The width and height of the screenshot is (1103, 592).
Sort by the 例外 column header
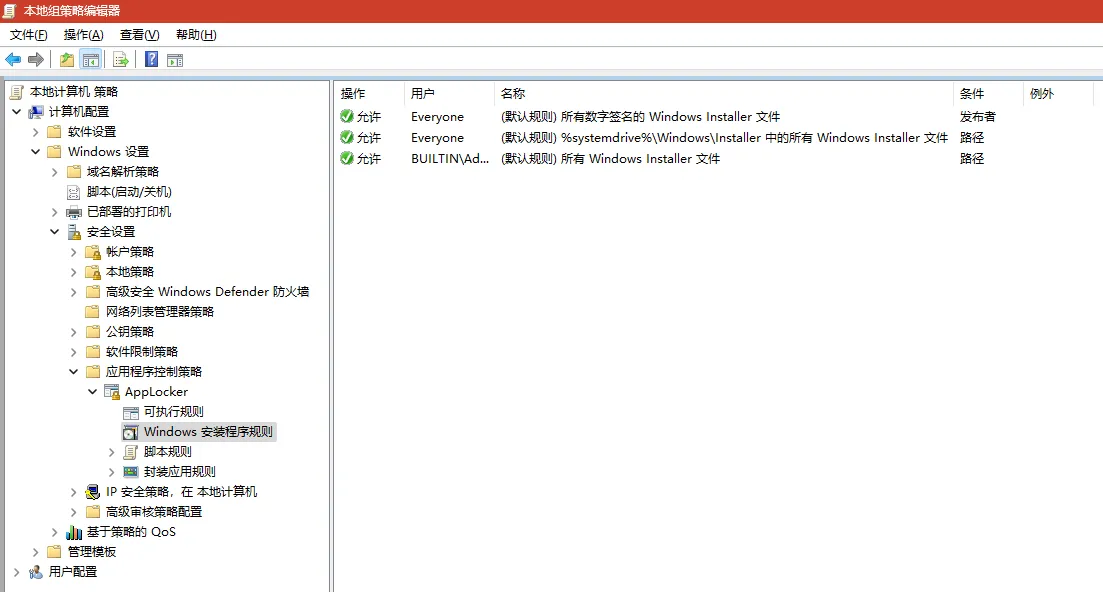(x=1058, y=94)
